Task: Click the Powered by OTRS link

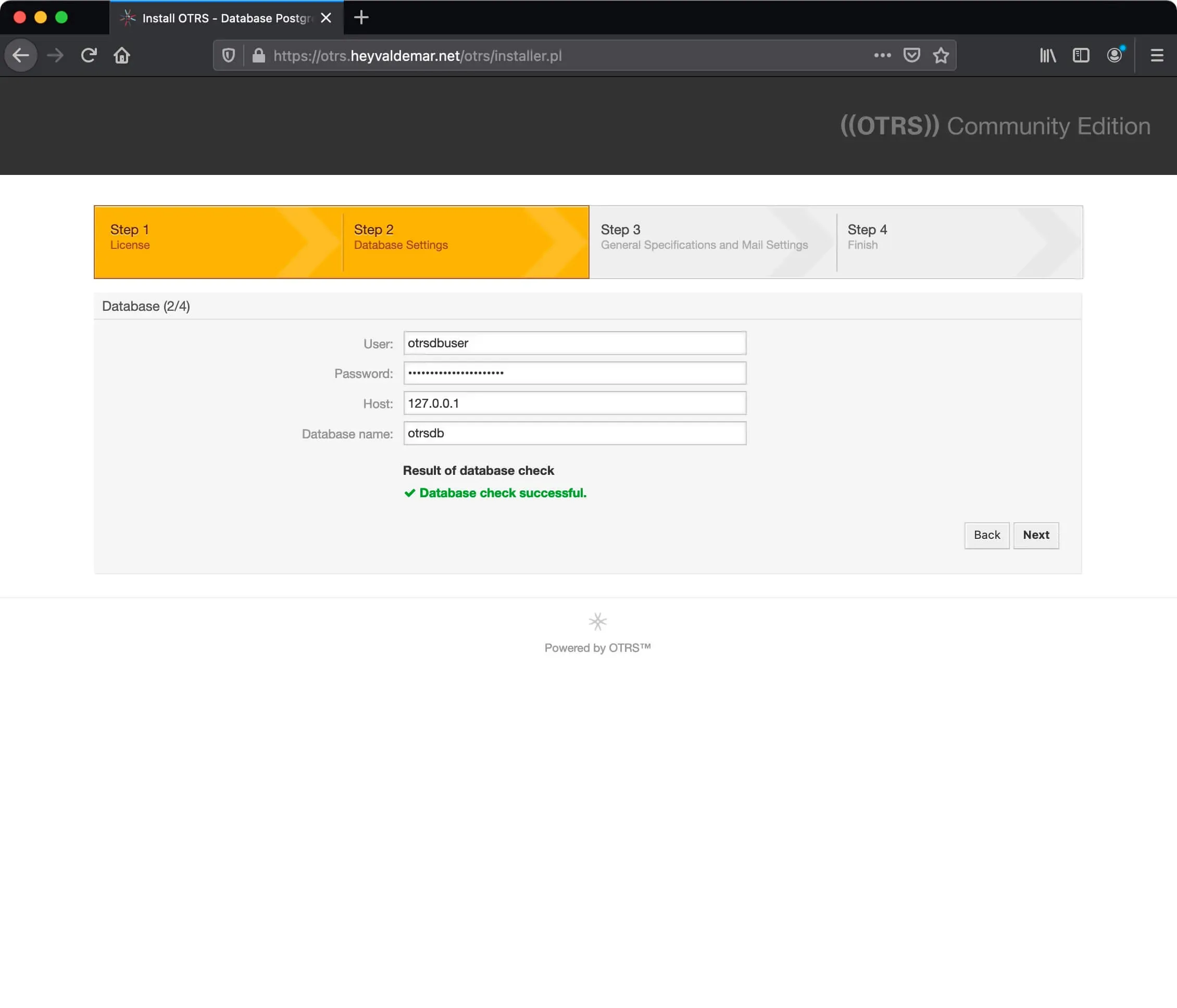Action: click(x=597, y=648)
